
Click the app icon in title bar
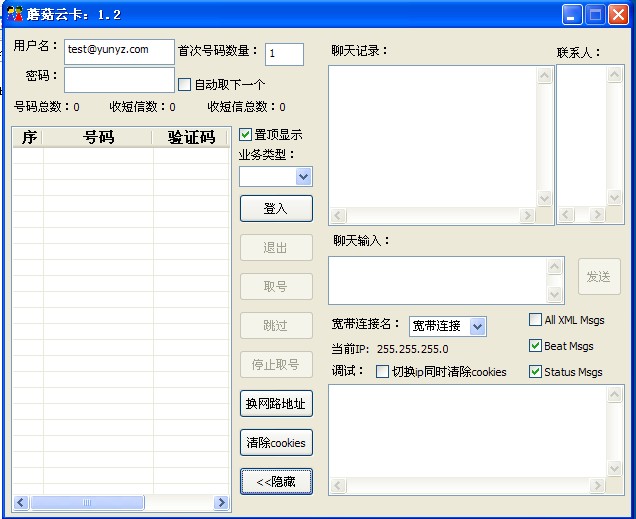[x=15, y=14]
